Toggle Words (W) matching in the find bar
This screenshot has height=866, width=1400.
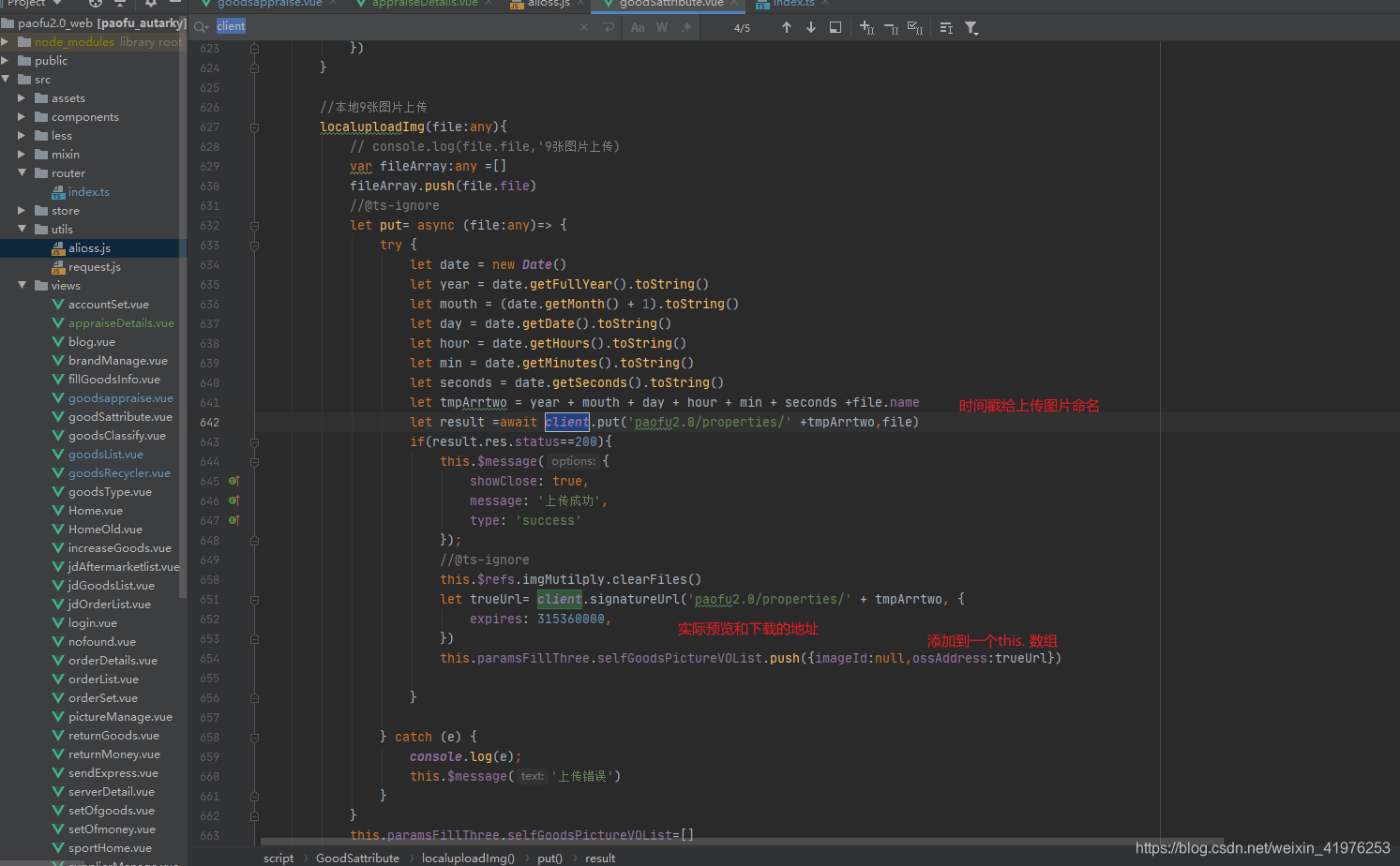tap(662, 27)
